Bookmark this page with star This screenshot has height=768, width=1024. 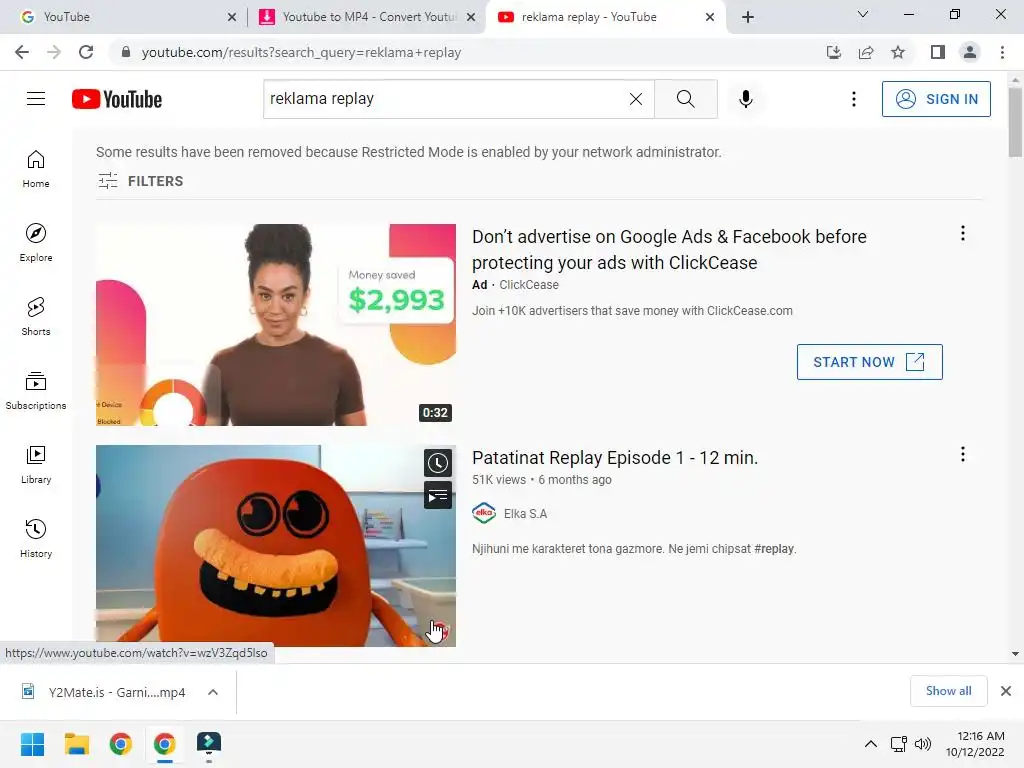(x=898, y=52)
